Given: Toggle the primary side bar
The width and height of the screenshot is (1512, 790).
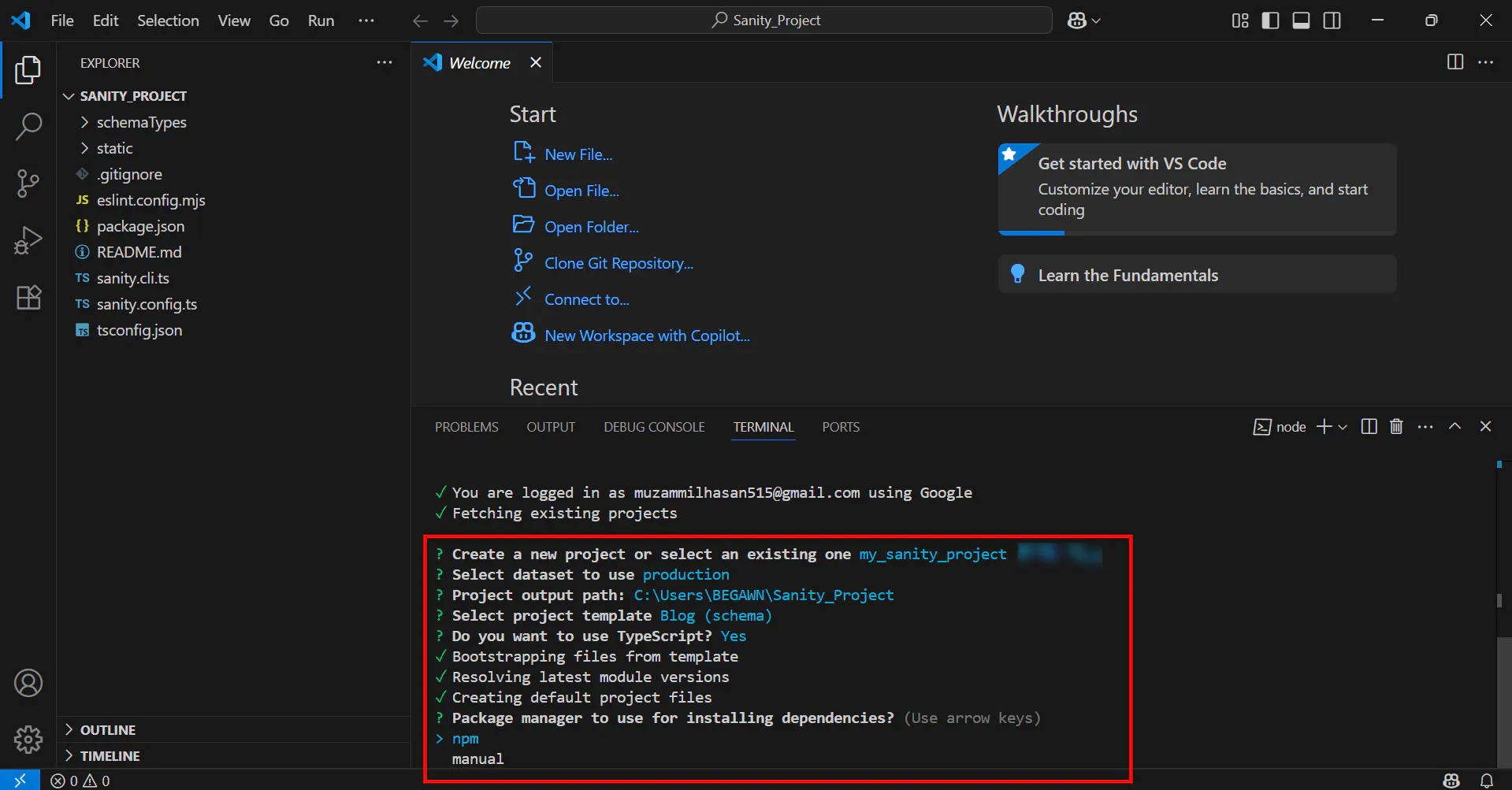Looking at the screenshot, I should point(1270,20).
